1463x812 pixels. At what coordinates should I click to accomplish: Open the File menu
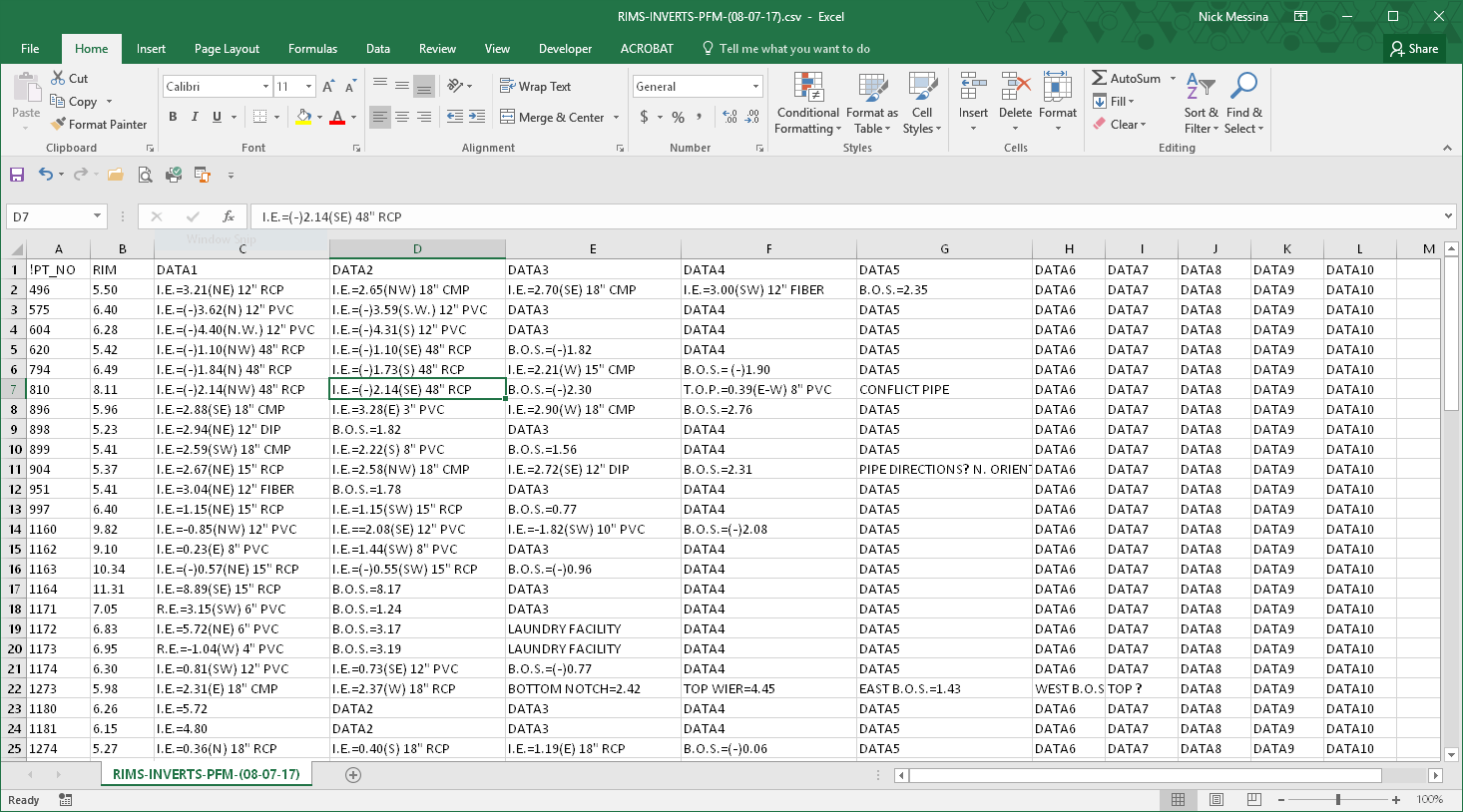point(30,47)
